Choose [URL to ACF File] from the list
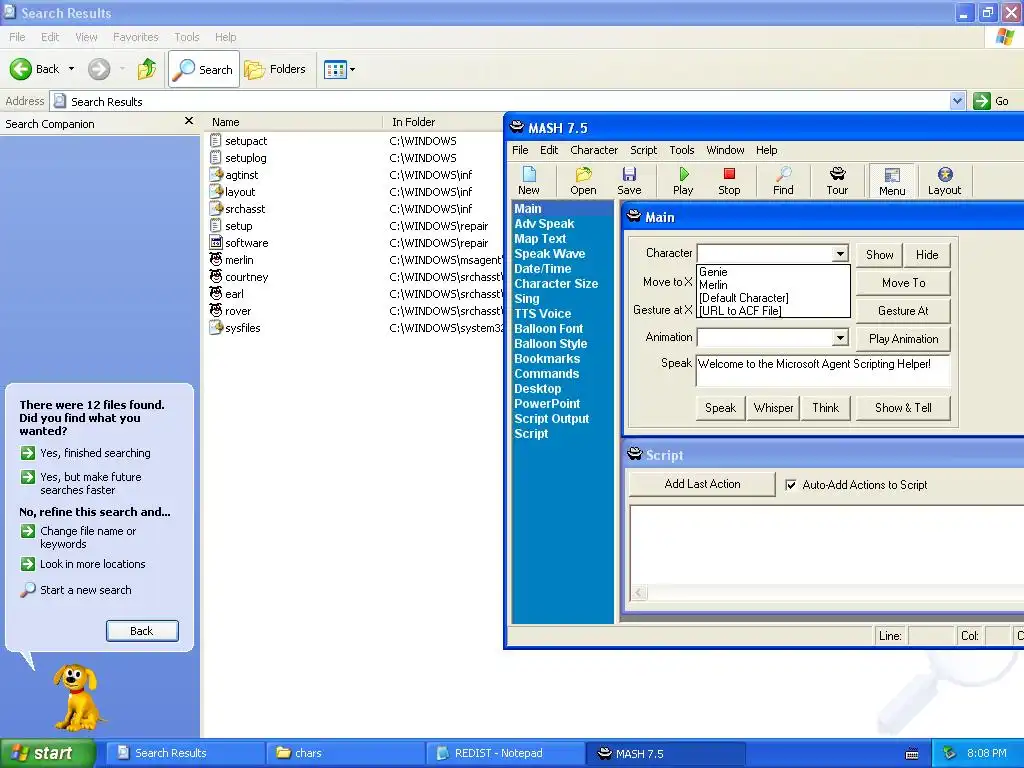 [x=741, y=311]
